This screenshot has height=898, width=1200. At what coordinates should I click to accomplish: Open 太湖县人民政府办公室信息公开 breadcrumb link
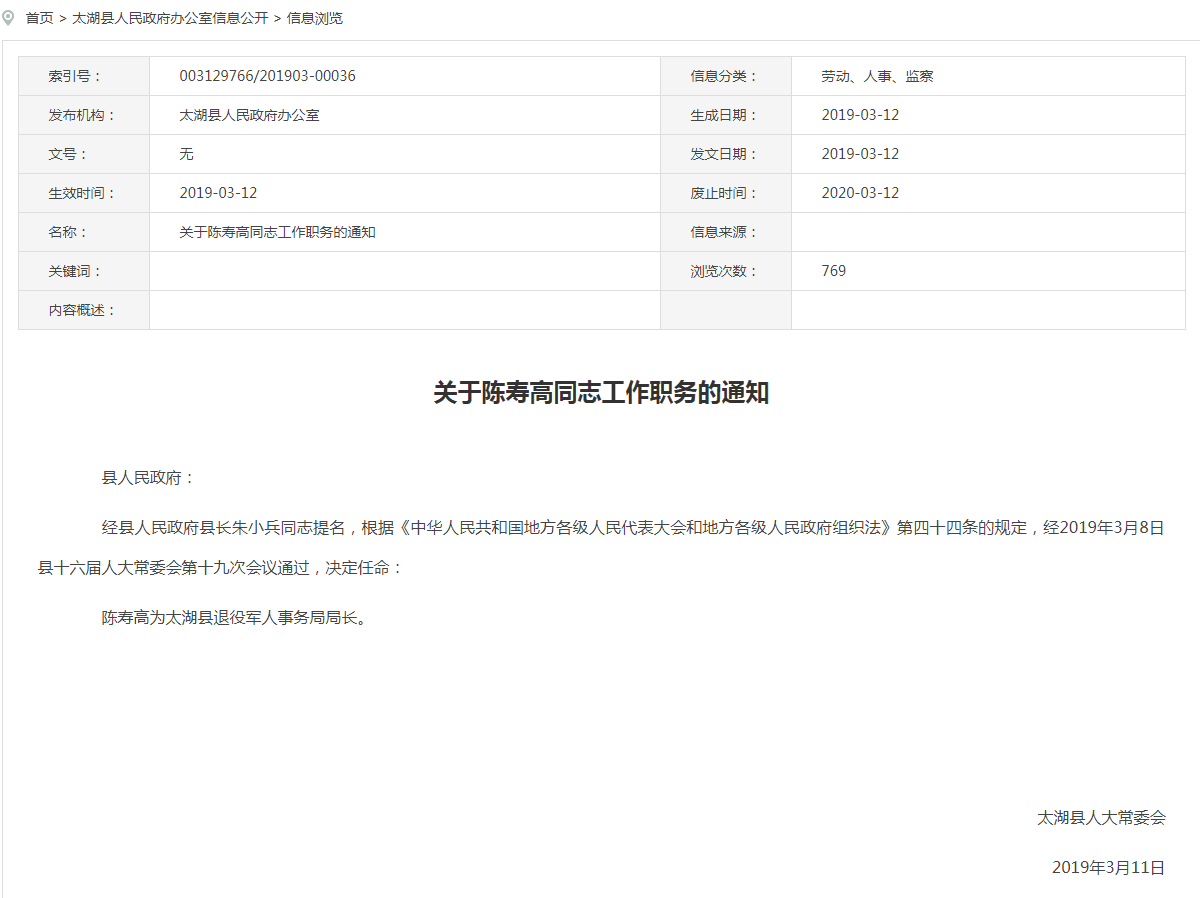(170, 18)
